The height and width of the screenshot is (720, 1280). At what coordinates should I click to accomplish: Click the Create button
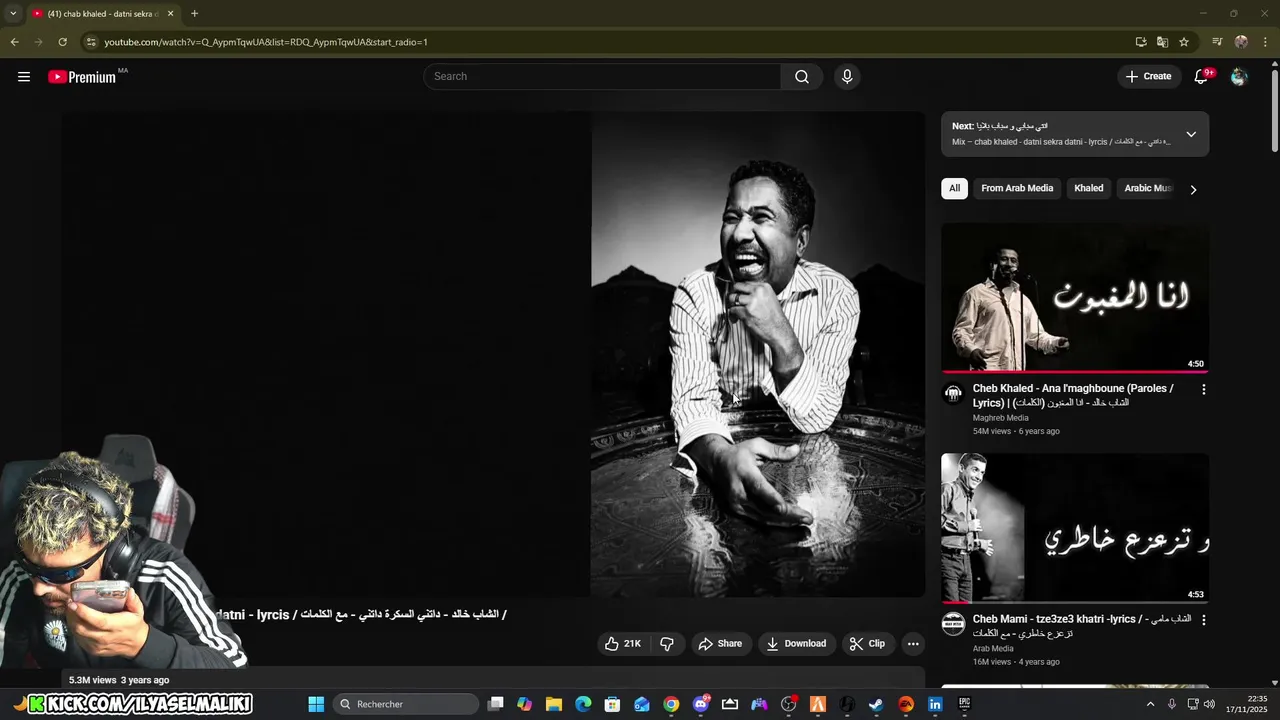(1148, 77)
